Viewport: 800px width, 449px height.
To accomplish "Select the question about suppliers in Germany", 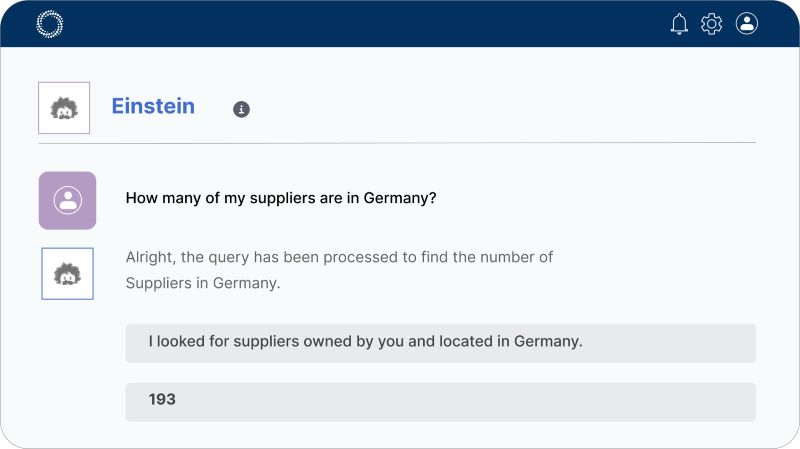I will (x=281, y=198).
